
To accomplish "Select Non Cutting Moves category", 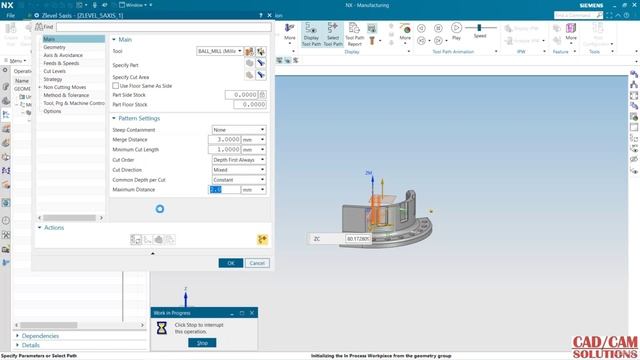I will [x=64, y=87].
